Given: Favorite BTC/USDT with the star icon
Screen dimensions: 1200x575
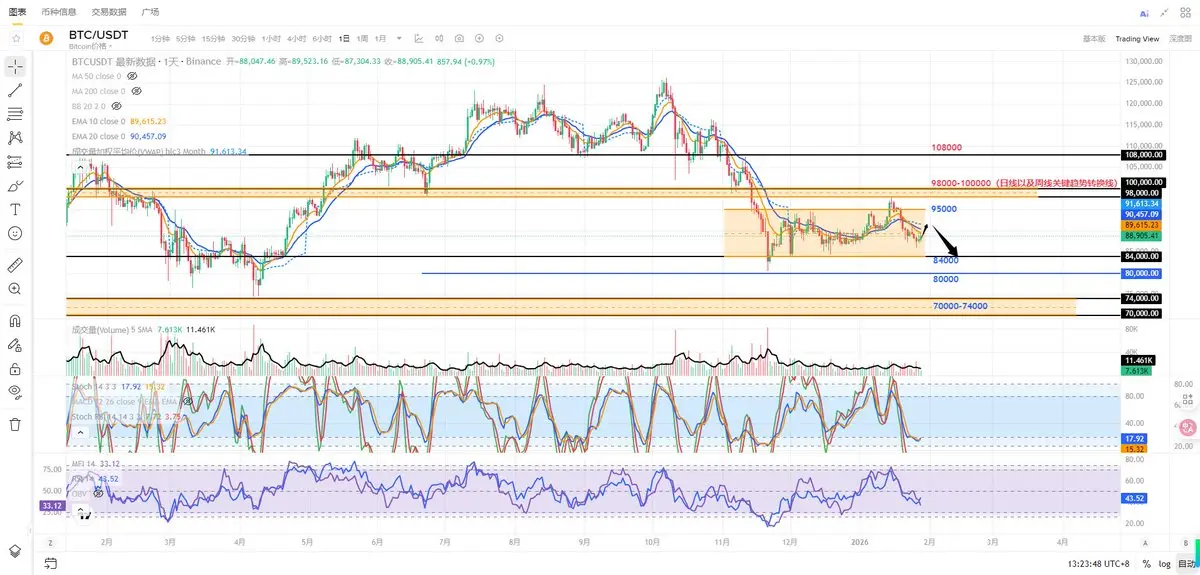Looking at the screenshot, I should (16, 38).
